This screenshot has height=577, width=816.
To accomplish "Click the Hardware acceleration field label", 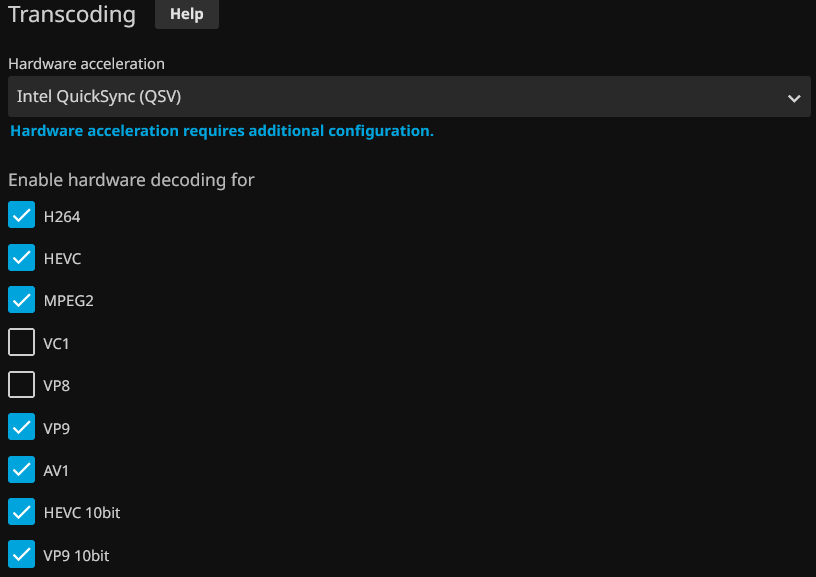I will [x=86, y=64].
